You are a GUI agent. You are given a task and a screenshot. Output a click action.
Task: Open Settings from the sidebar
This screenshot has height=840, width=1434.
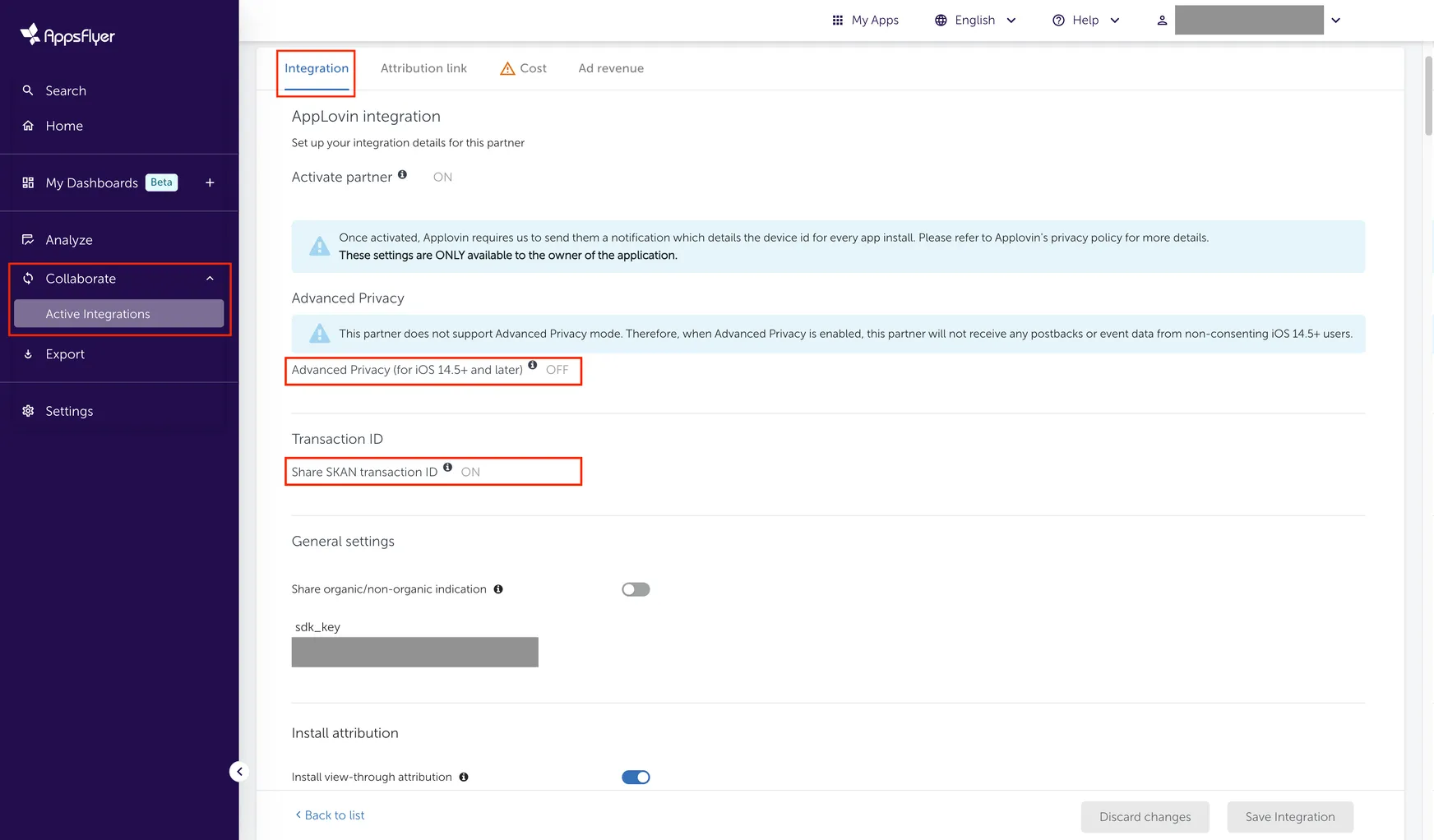[x=69, y=410]
